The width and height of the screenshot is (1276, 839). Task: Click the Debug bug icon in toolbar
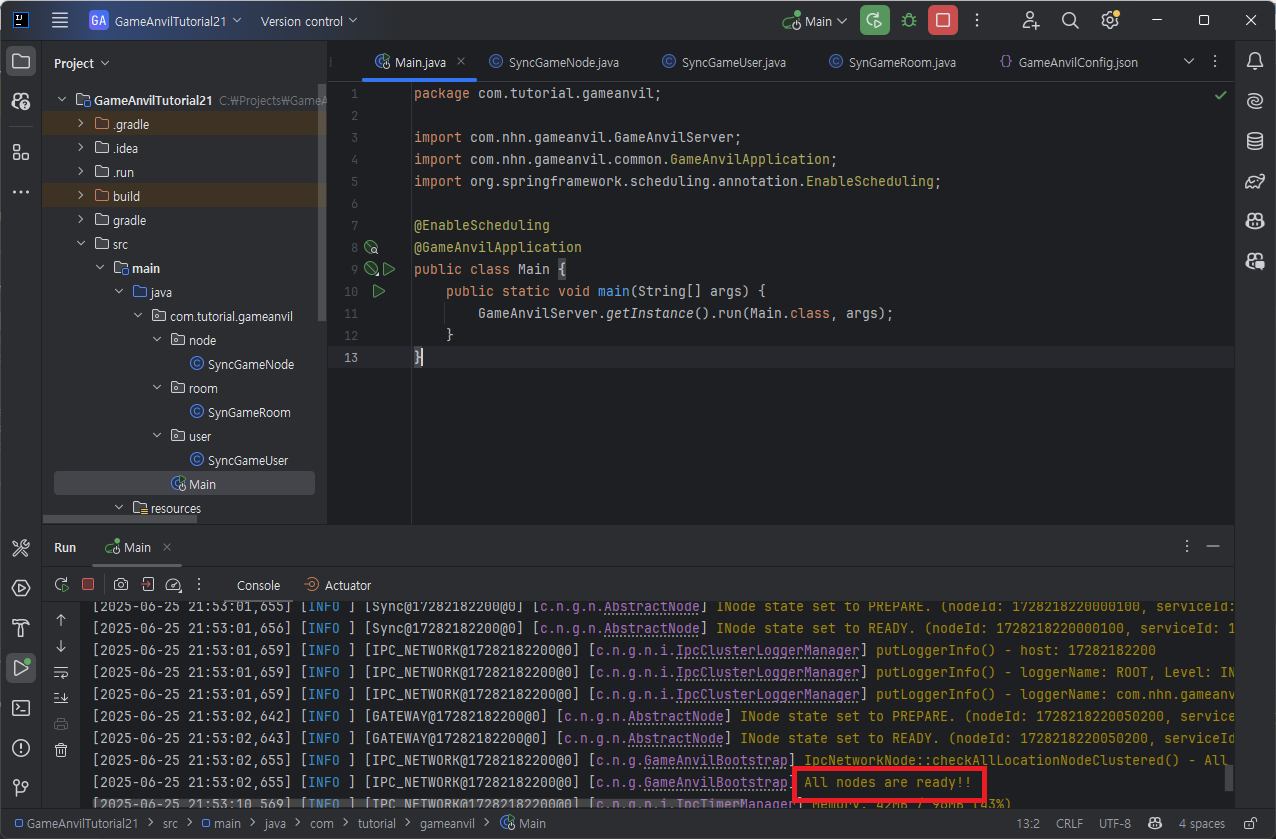[x=908, y=21]
